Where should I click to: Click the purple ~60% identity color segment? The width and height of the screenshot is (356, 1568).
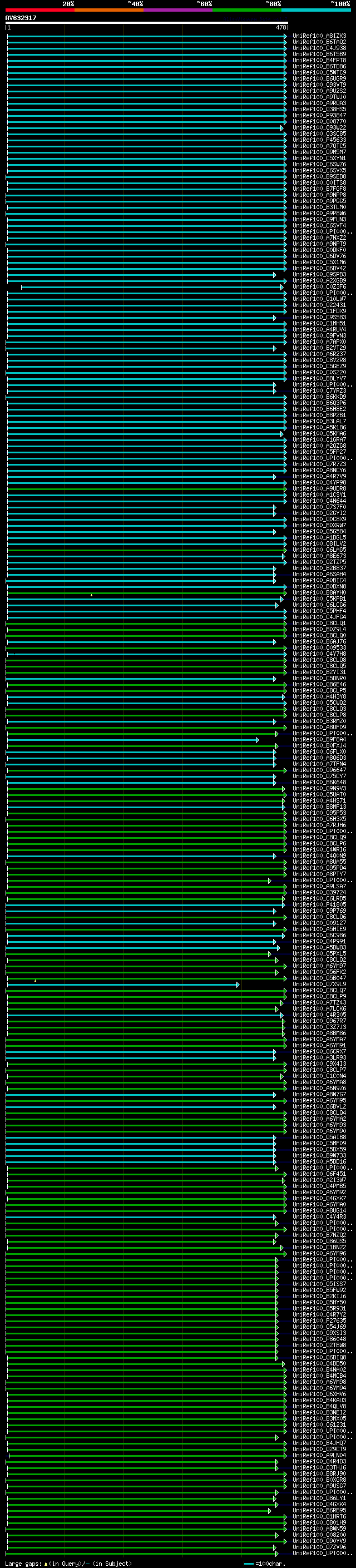179,10
